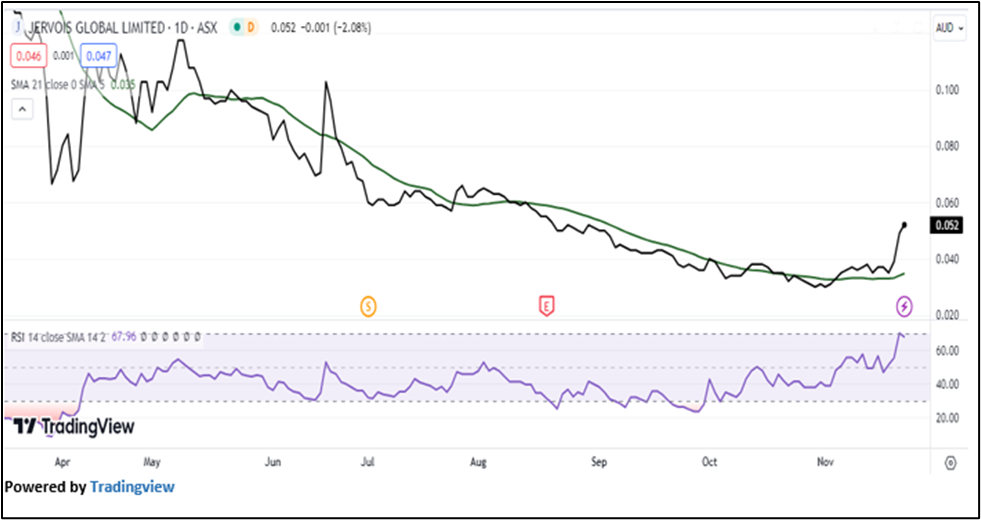This screenshot has height=520, width=981.
Task: Click the 0.080 price axis label
Action: pos(945,147)
